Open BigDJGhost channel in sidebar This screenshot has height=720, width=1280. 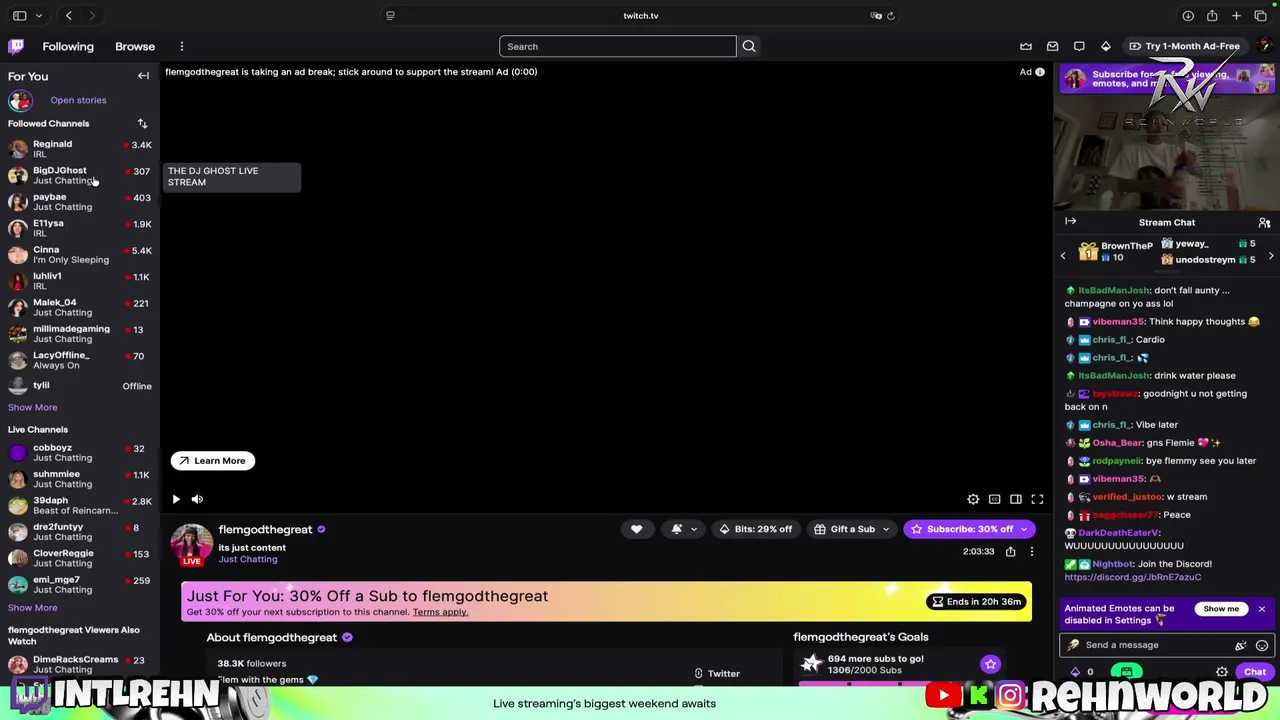[x=80, y=175]
